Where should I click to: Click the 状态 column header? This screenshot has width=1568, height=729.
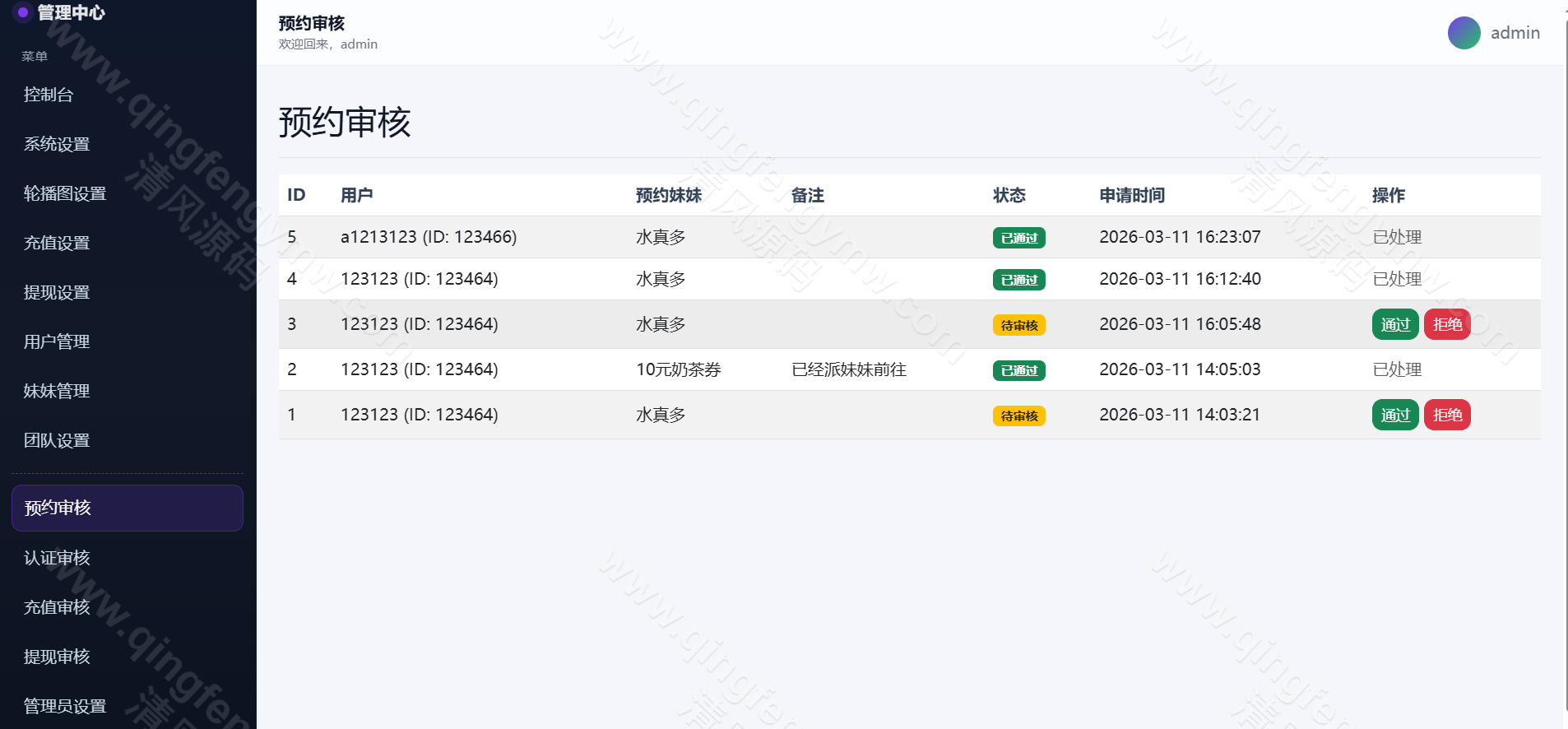coord(1009,195)
